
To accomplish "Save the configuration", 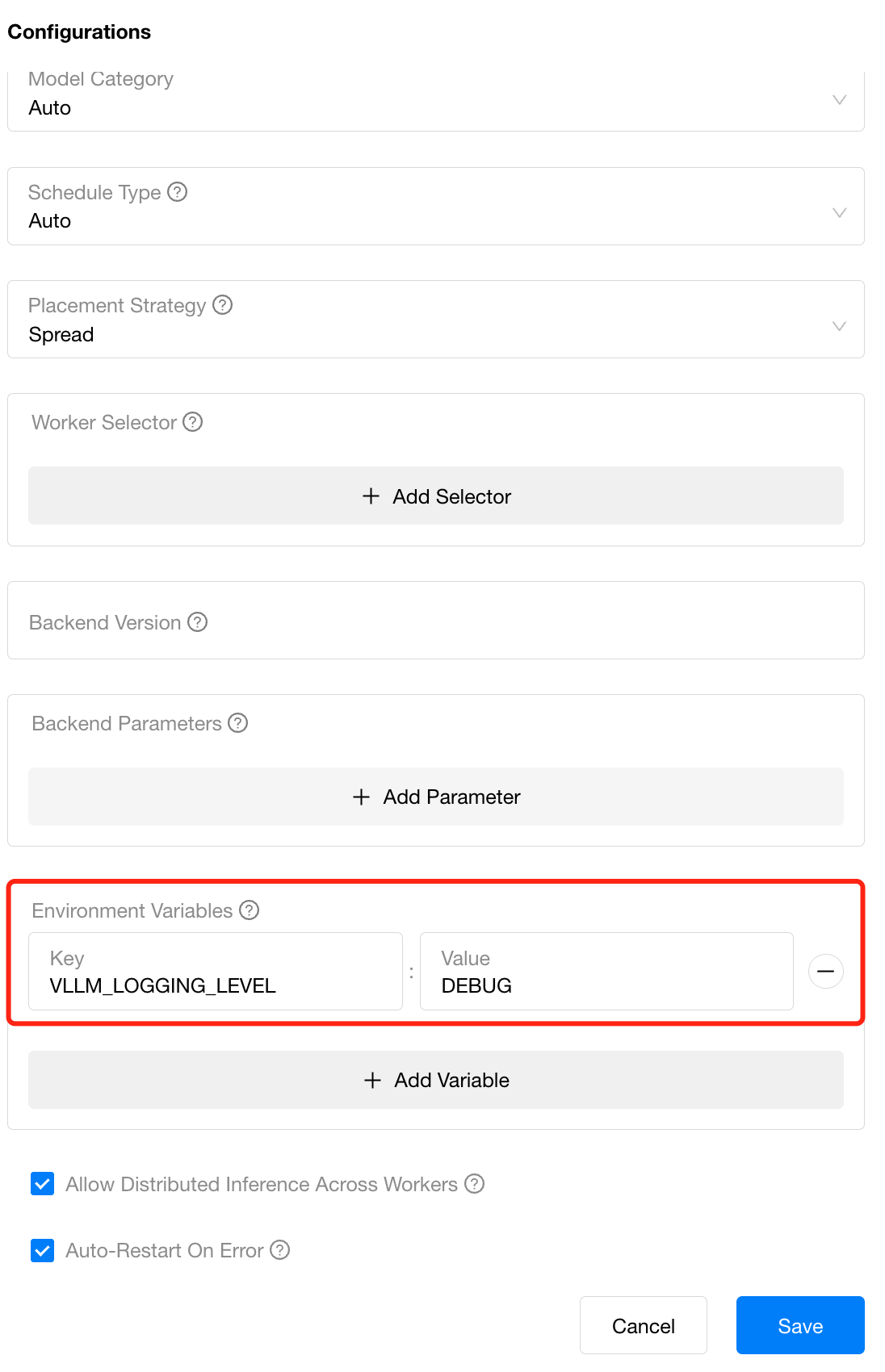I will pyautogui.click(x=800, y=1325).
